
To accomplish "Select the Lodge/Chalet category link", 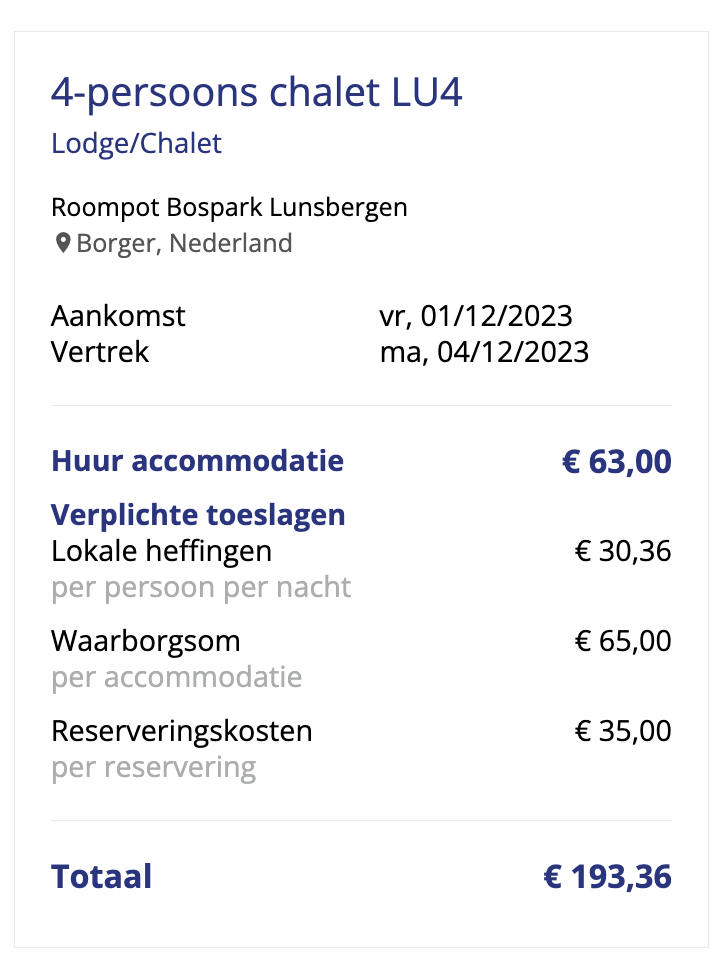I will (136, 144).
